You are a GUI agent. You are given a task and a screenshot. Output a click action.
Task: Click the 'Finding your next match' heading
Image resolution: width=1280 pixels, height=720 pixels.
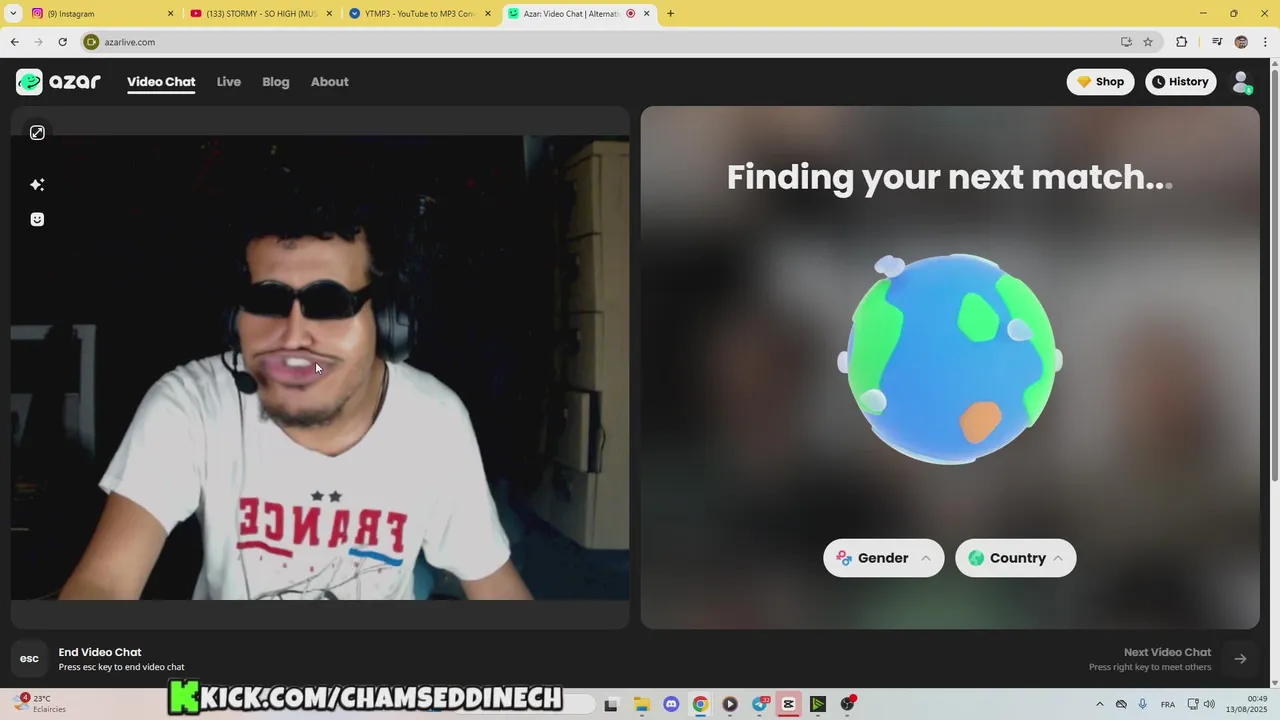949,177
